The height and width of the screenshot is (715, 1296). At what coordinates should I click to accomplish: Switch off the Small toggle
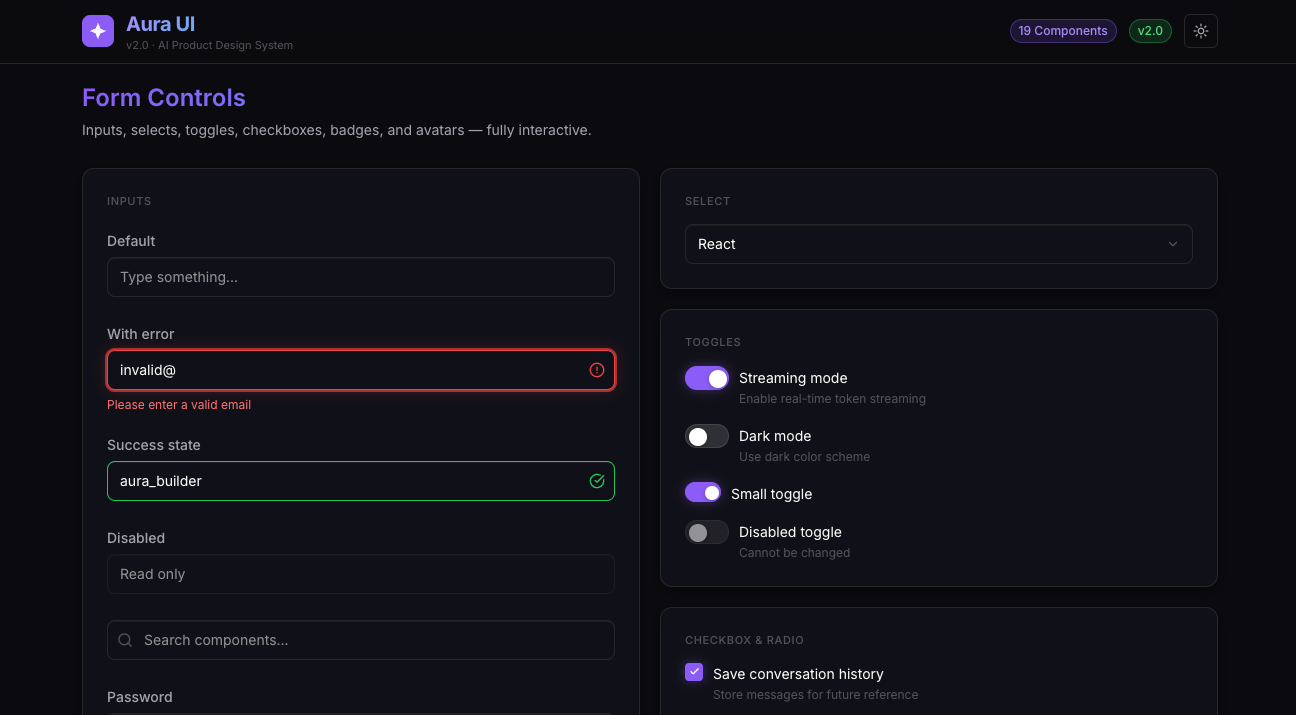[x=703, y=493]
